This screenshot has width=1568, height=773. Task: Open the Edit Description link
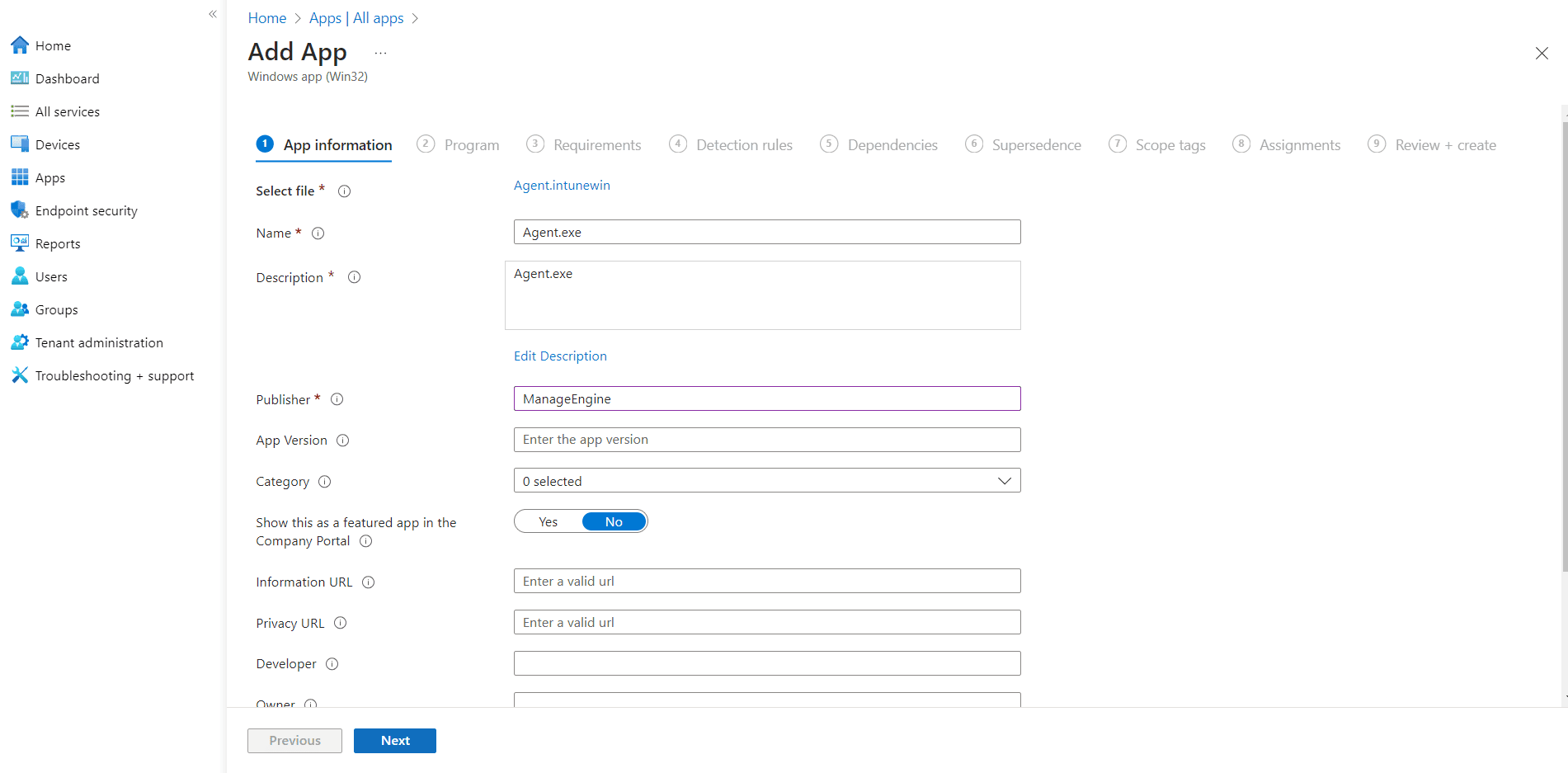560,356
